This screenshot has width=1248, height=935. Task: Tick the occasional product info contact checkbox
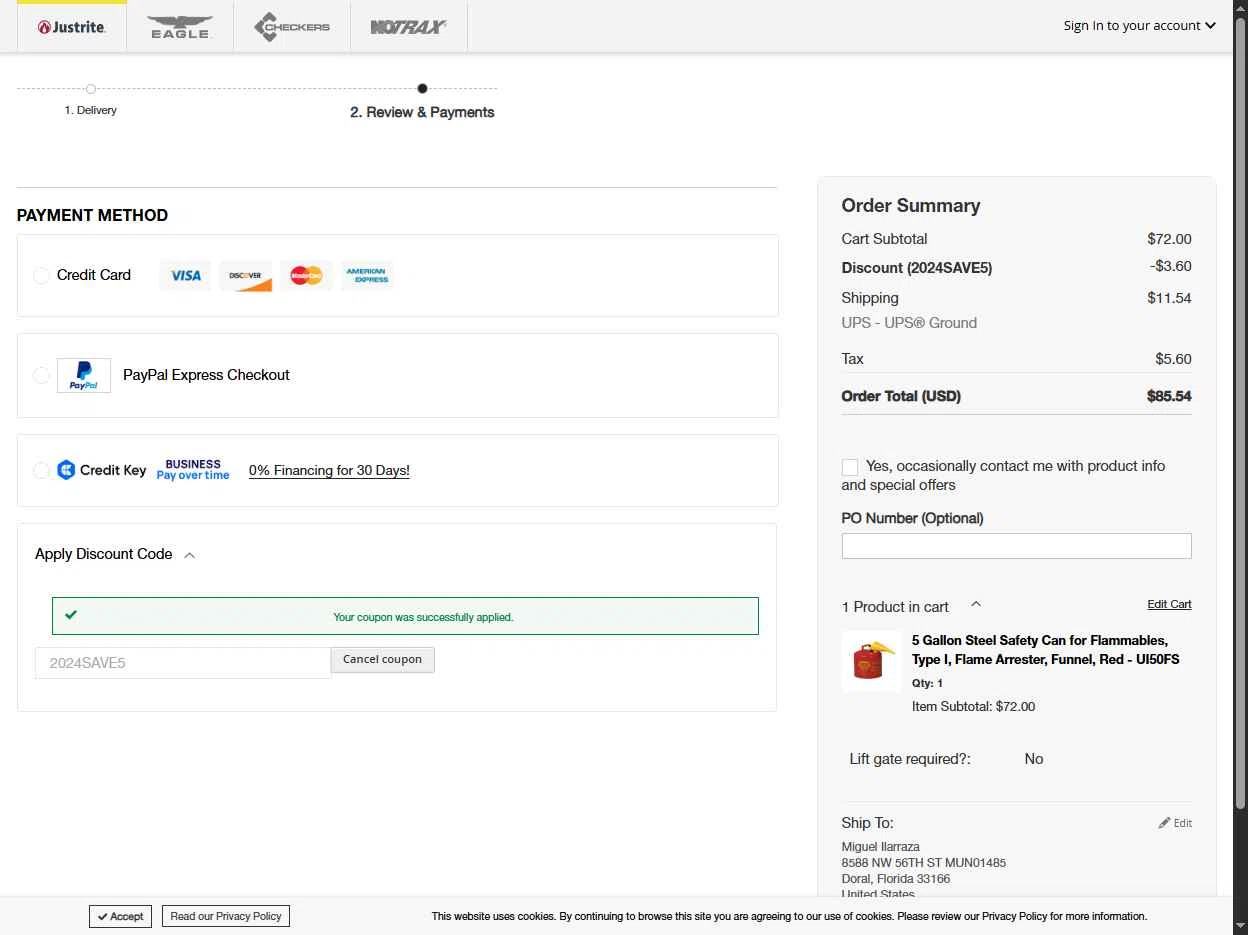tap(850, 467)
